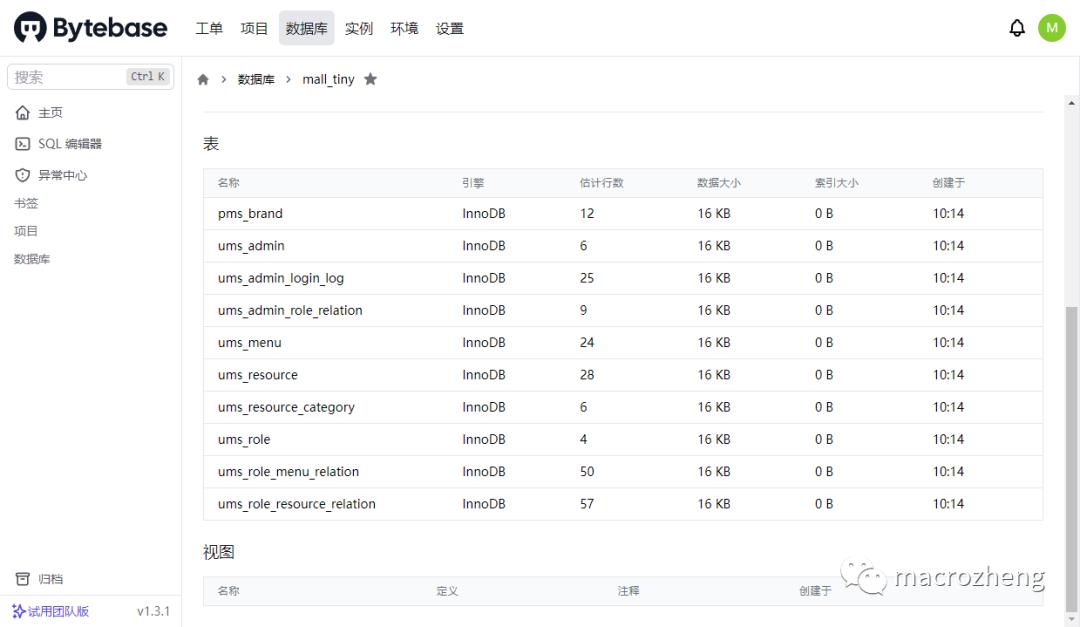Click the notification bell icon
The image size is (1080, 627).
1017,27
